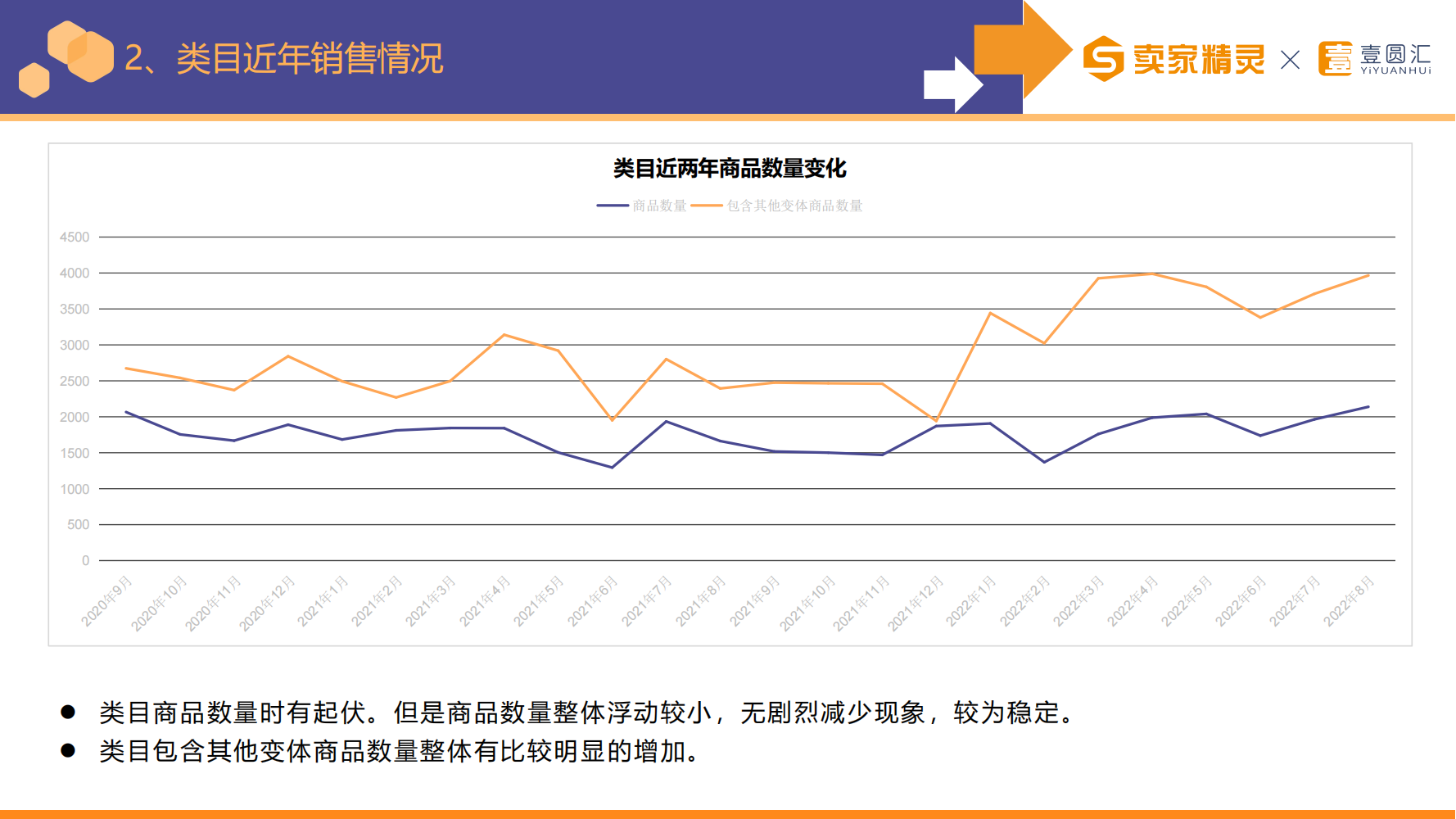Click the orange line peak at 2022年4月
Image resolution: width=1456 pixels, height=819 pixels.
coord(1152,274)
